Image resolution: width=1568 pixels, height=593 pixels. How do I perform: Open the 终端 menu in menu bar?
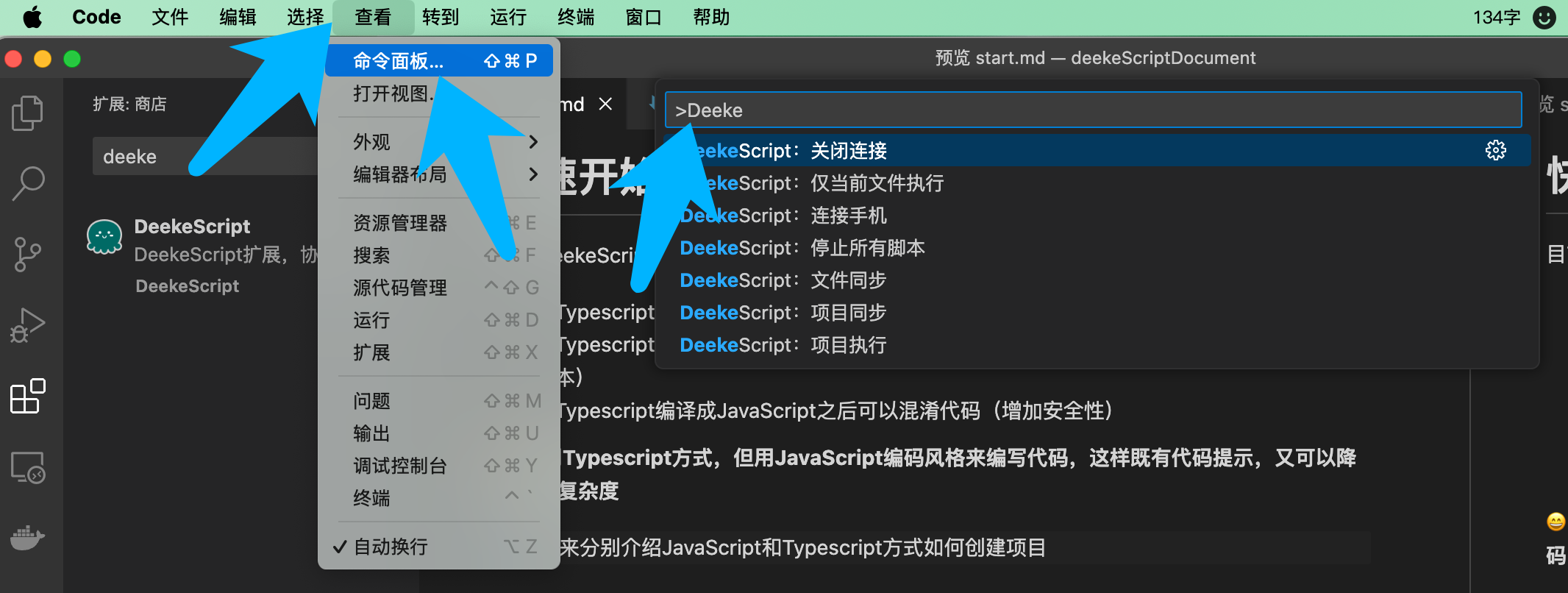click(x=575, y=17)
